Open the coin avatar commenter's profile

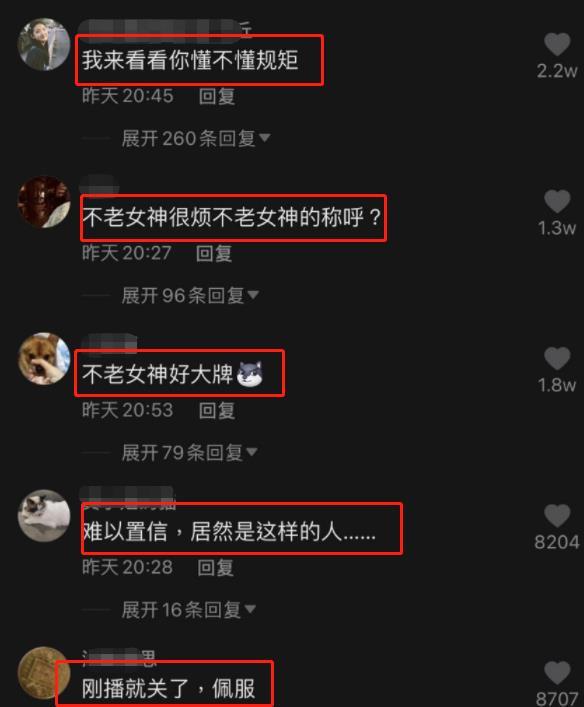pyautogui.click(x=44, y=673)
